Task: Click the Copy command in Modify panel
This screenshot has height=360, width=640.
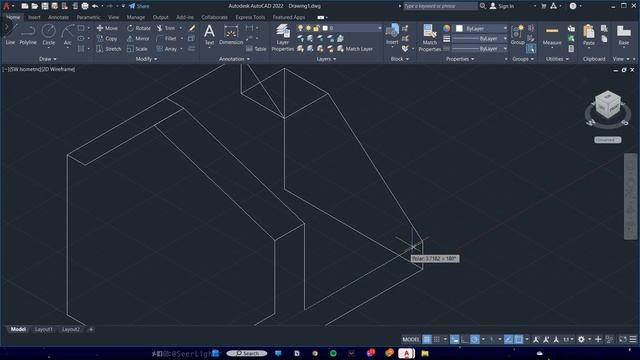Action: click(x=107, y=38)
